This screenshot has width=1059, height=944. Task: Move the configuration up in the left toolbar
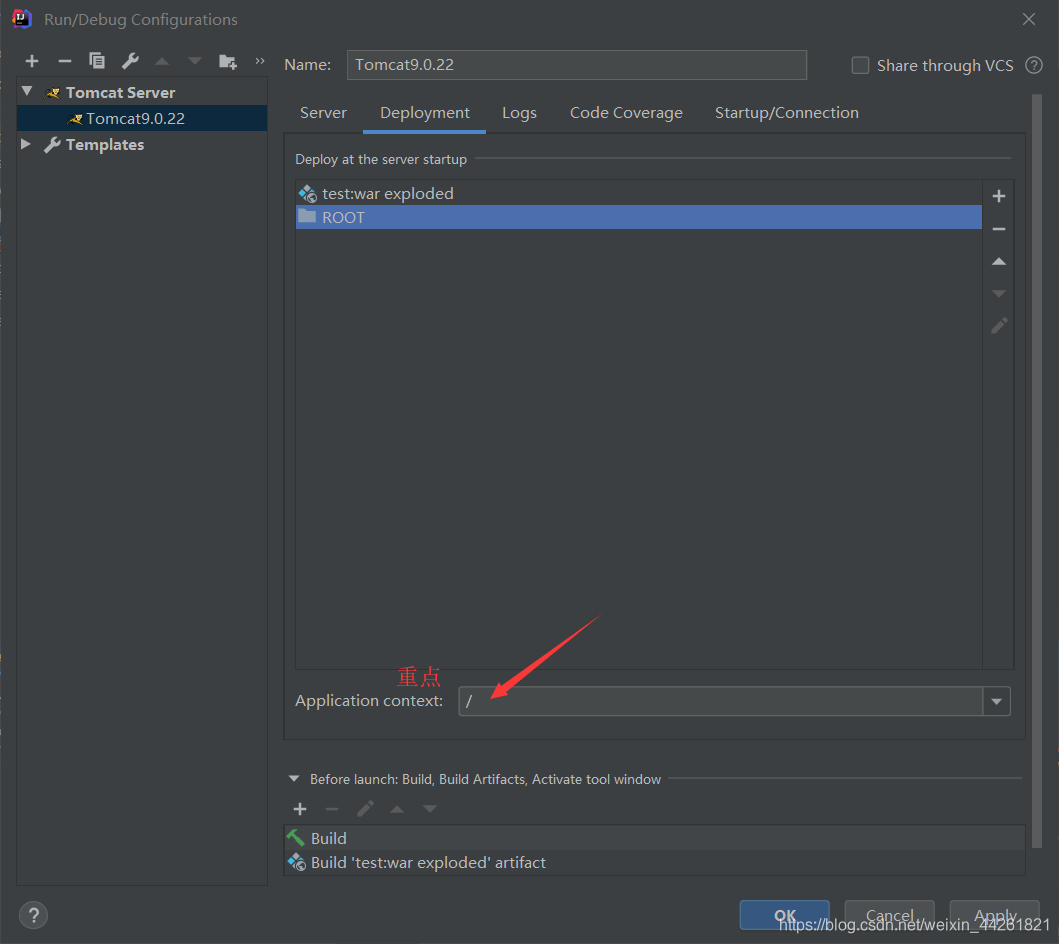coord(162,61)
